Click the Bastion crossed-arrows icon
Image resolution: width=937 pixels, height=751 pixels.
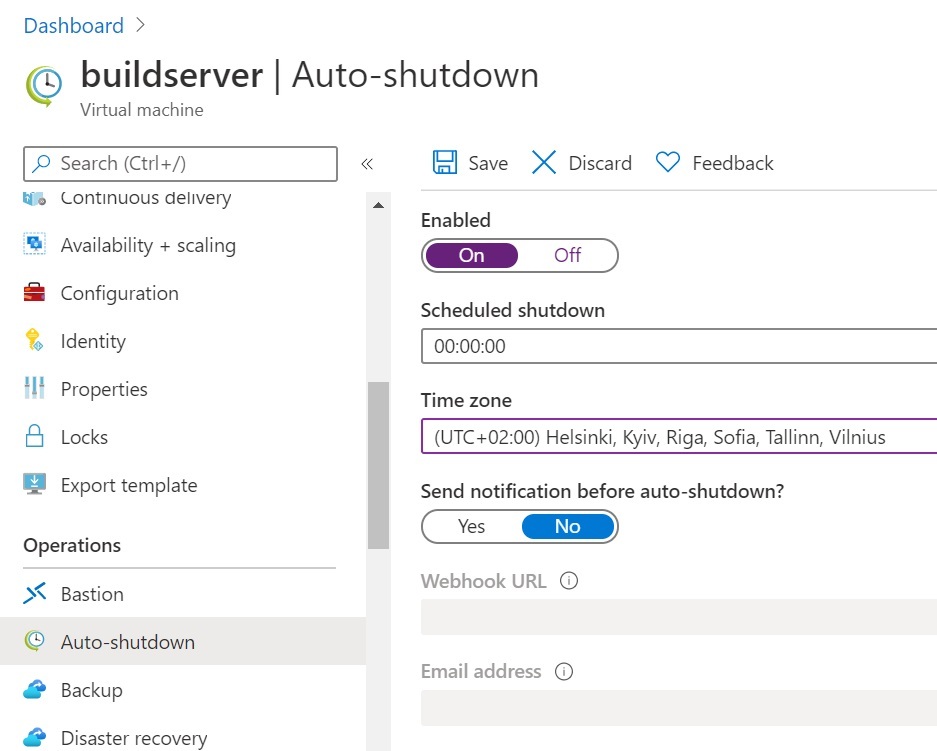pos(34,593)
